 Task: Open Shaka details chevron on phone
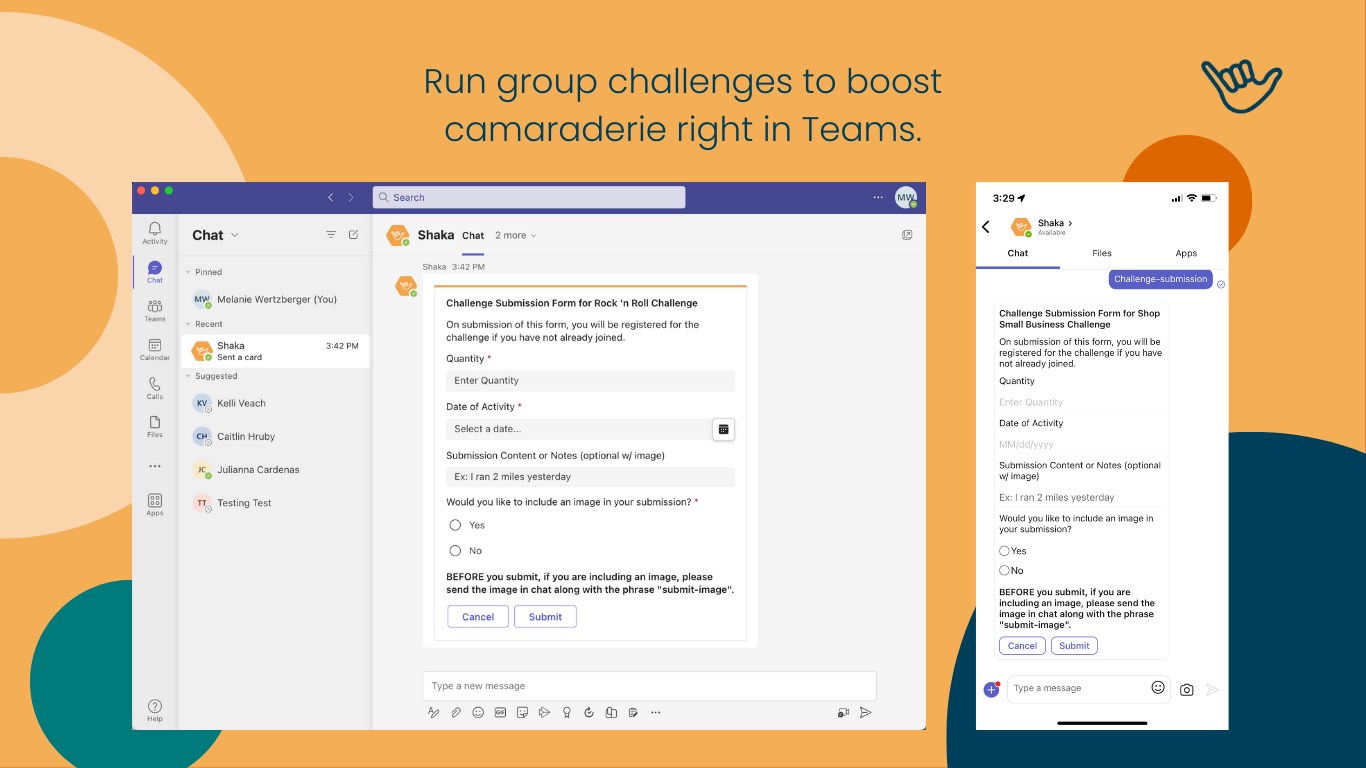pos(1070,223)
